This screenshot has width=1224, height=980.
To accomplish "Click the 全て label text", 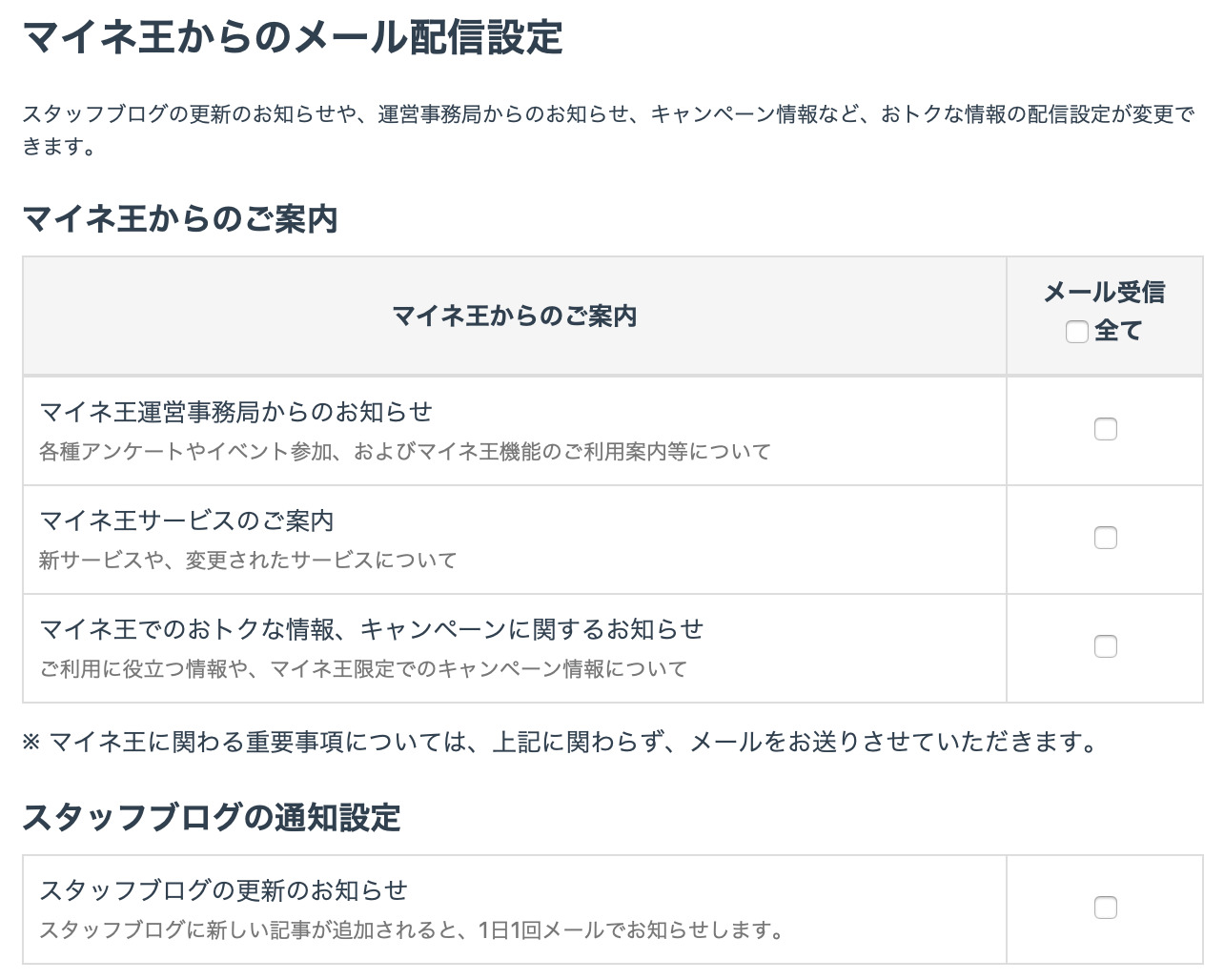I will 1118,331.
